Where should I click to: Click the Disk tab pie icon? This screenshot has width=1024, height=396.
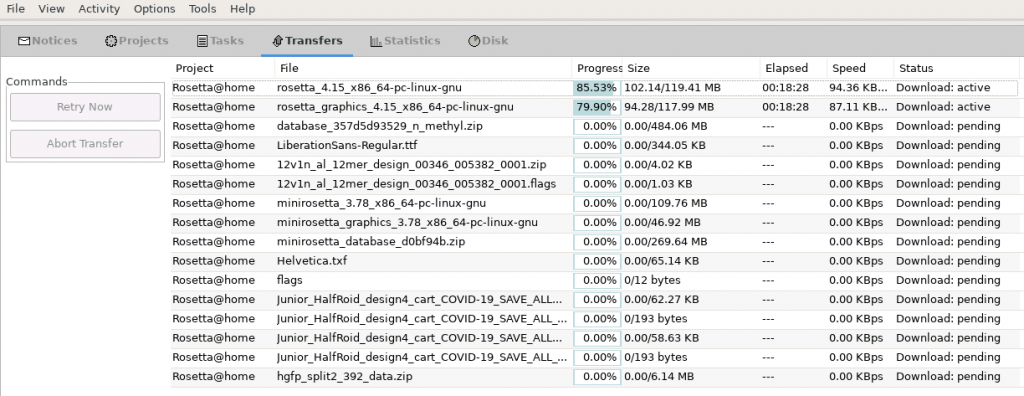474,41
